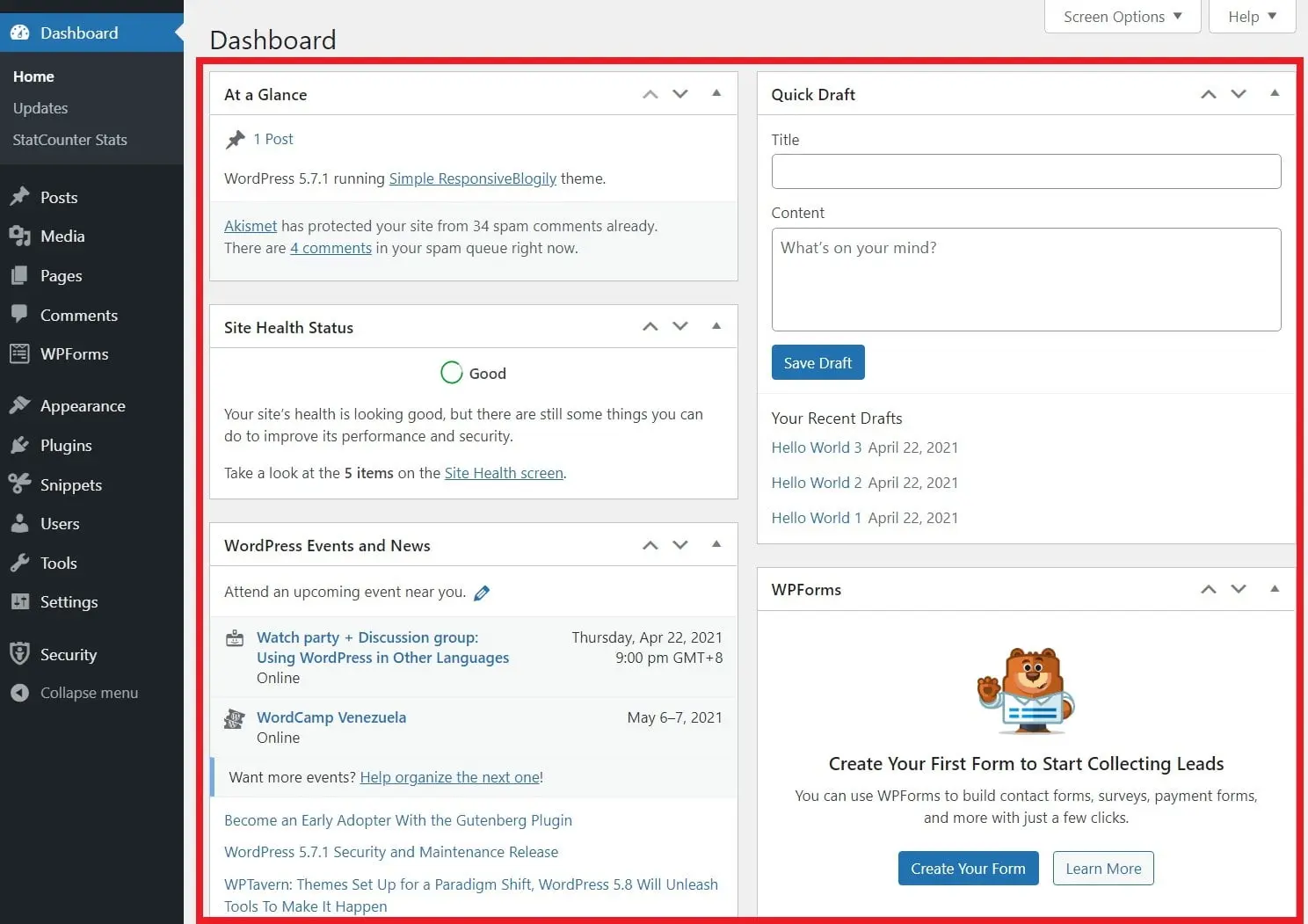Open the Updates submenu item
This screenshot has height=924, width=1308.
point(40,108)
